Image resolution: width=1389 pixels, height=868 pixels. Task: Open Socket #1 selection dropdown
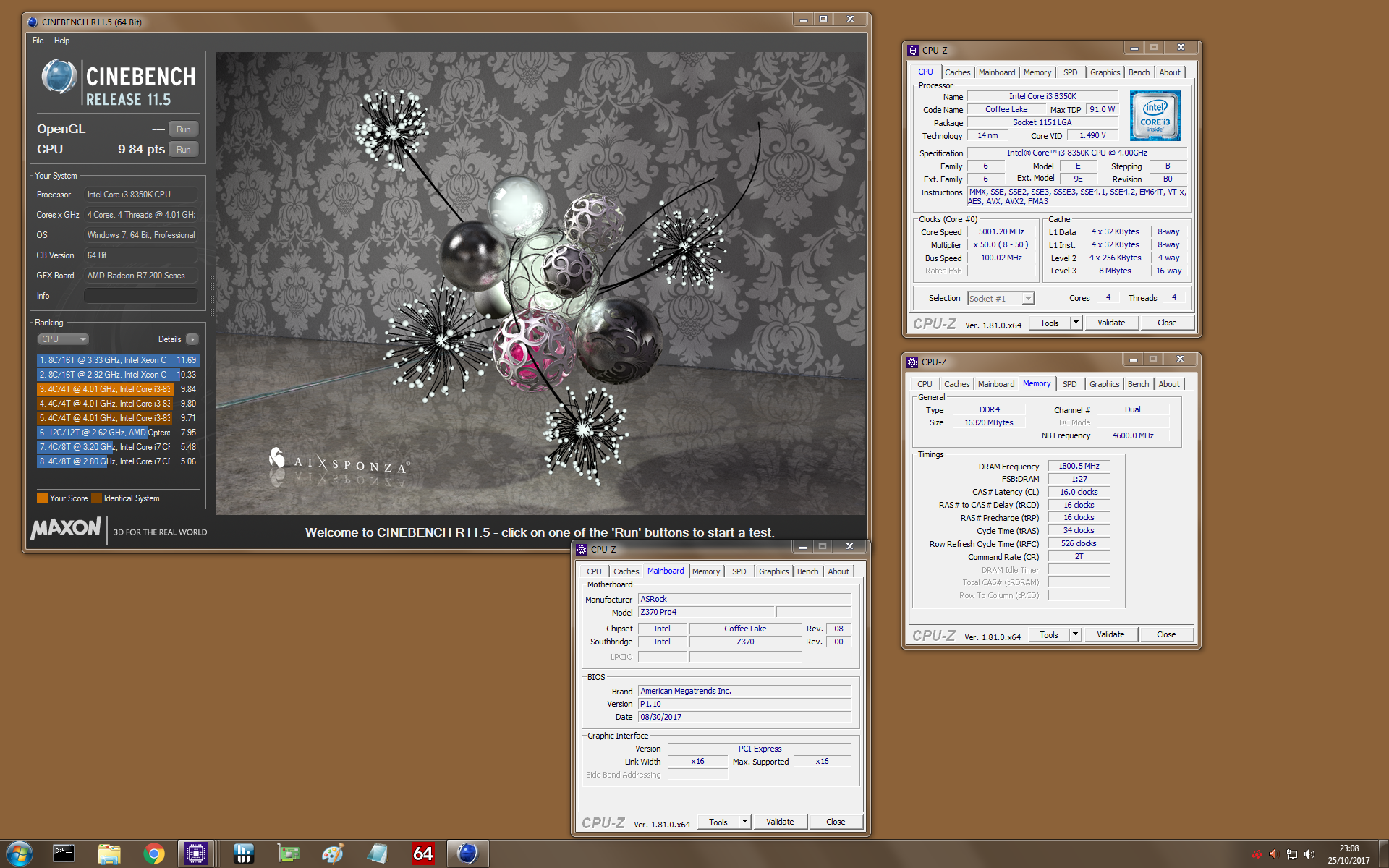pyautogui.click(x=1001, y=298)
